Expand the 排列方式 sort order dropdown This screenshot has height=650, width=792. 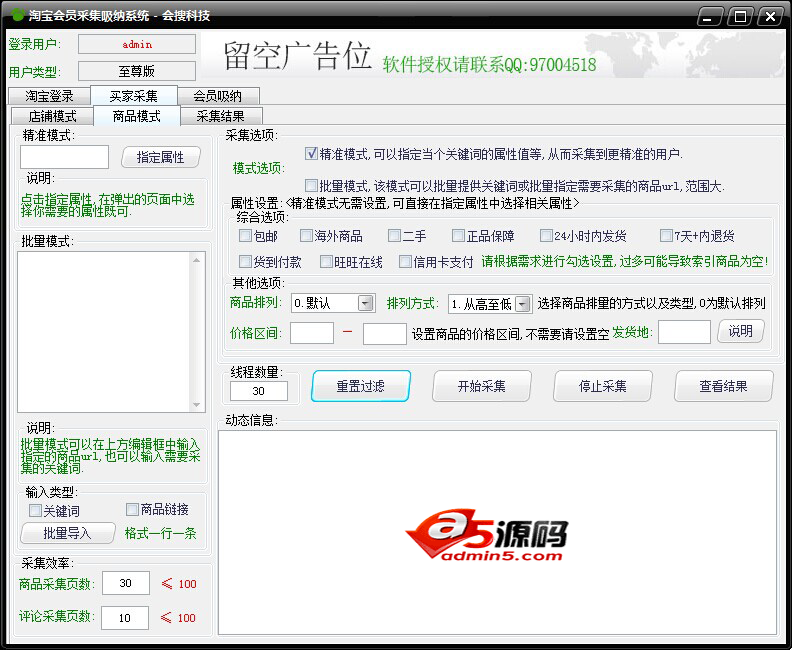click(523, 303)
